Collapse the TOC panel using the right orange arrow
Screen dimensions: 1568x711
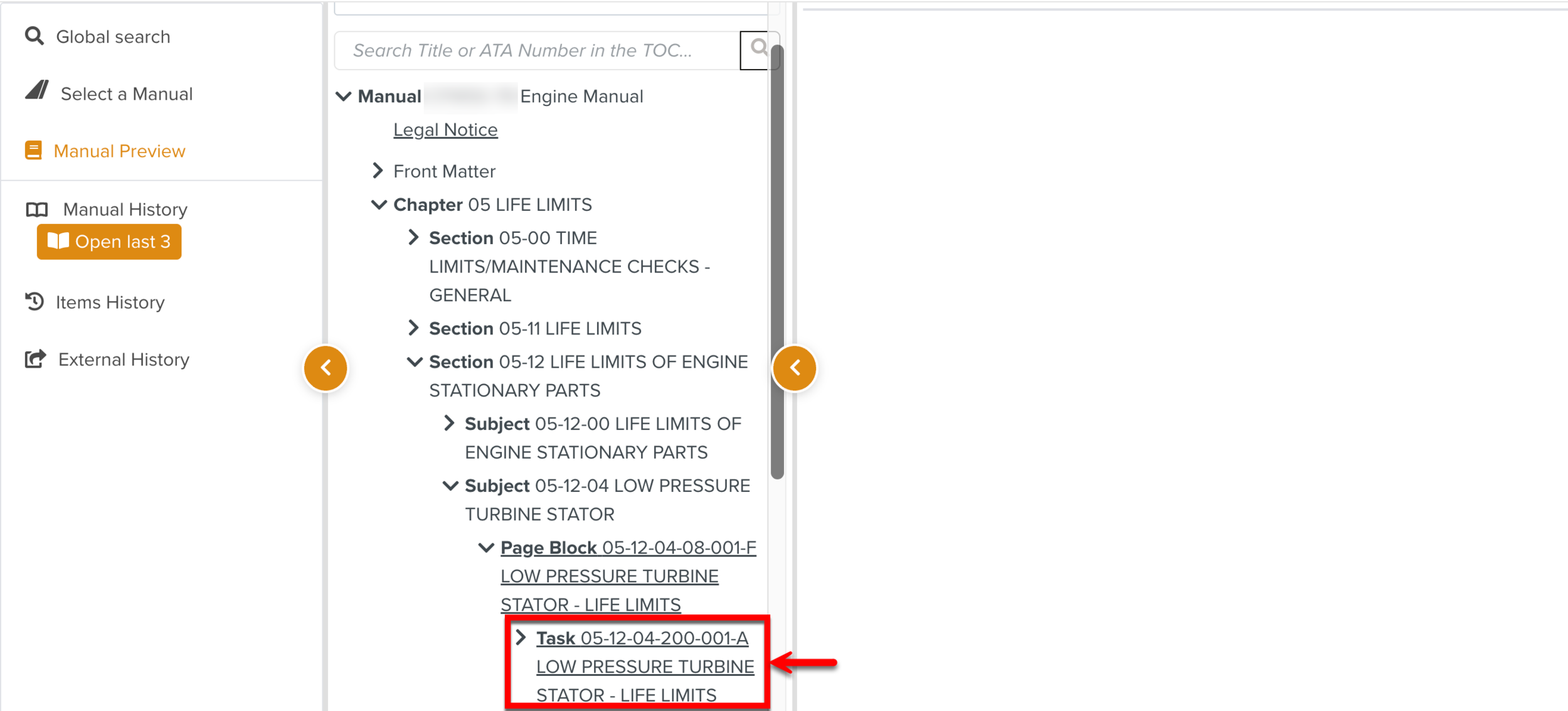[795, 368]
